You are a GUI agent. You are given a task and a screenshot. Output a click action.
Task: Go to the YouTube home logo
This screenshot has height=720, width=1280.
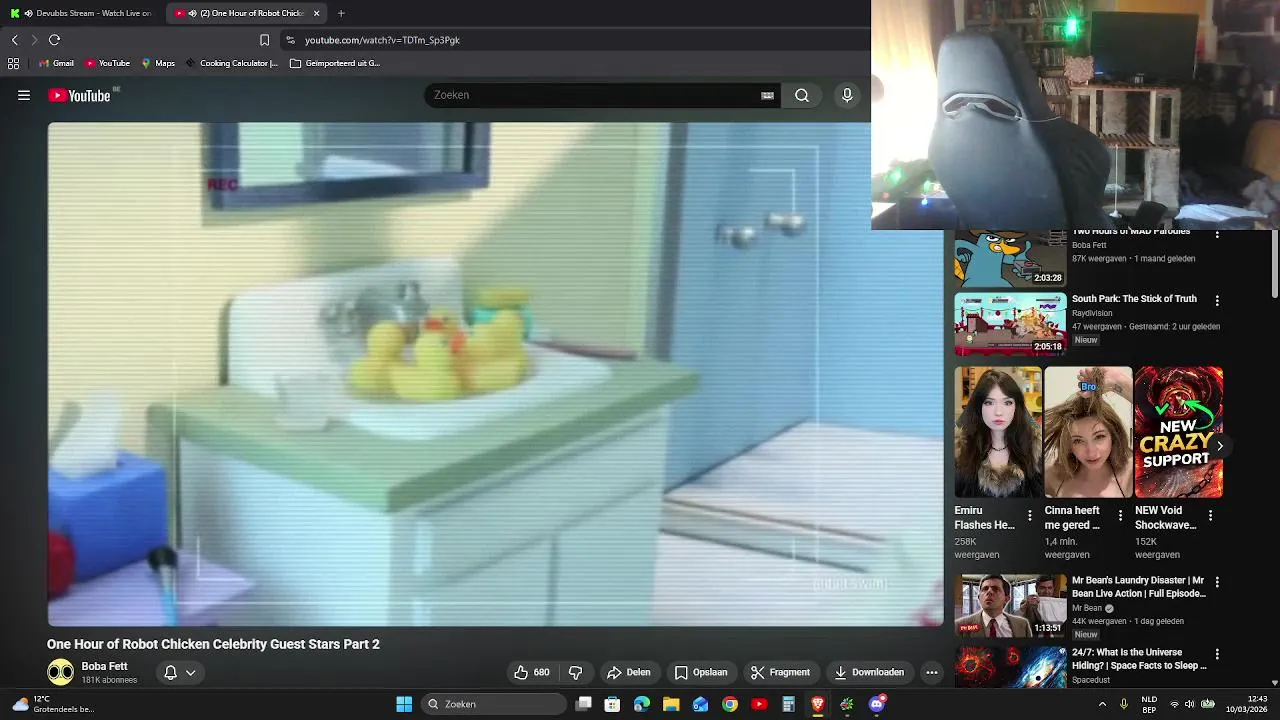pyautogui.click(x=79, y=95)
